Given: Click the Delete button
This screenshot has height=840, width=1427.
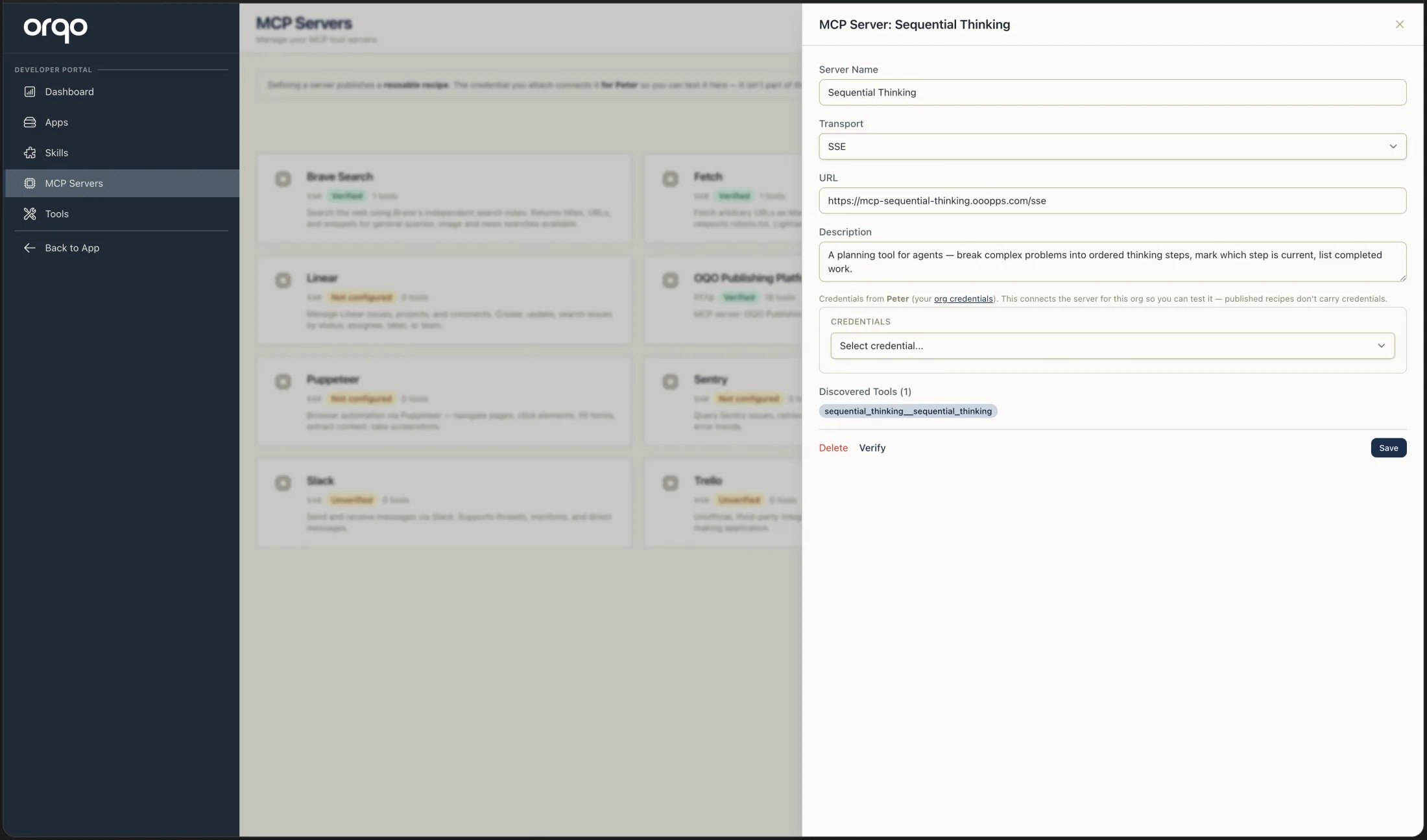Looking at the screenshot, I should click(x=833, y=448).
